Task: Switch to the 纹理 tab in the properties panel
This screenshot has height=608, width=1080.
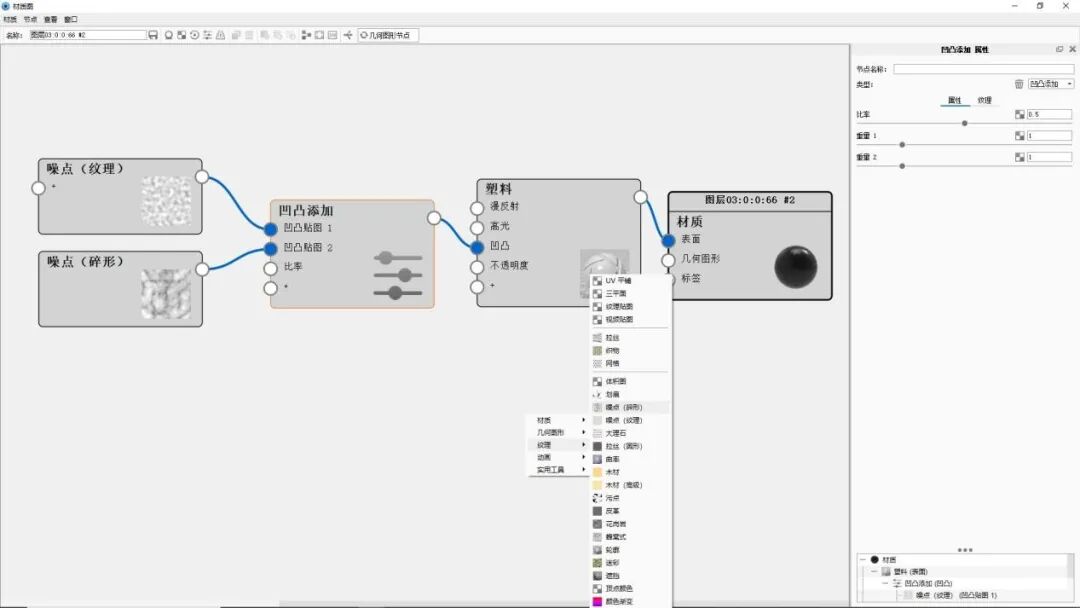Action: (x=984, y=101)
